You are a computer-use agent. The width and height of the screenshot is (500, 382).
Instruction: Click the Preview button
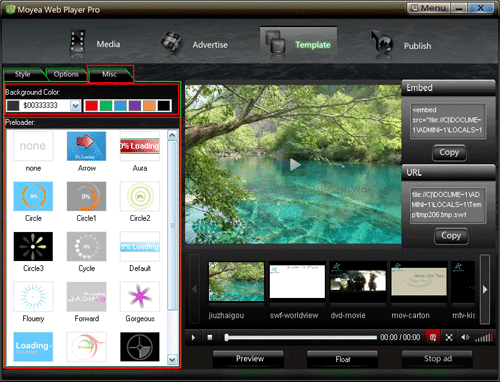pyautogui.click(x=249, y=359)
